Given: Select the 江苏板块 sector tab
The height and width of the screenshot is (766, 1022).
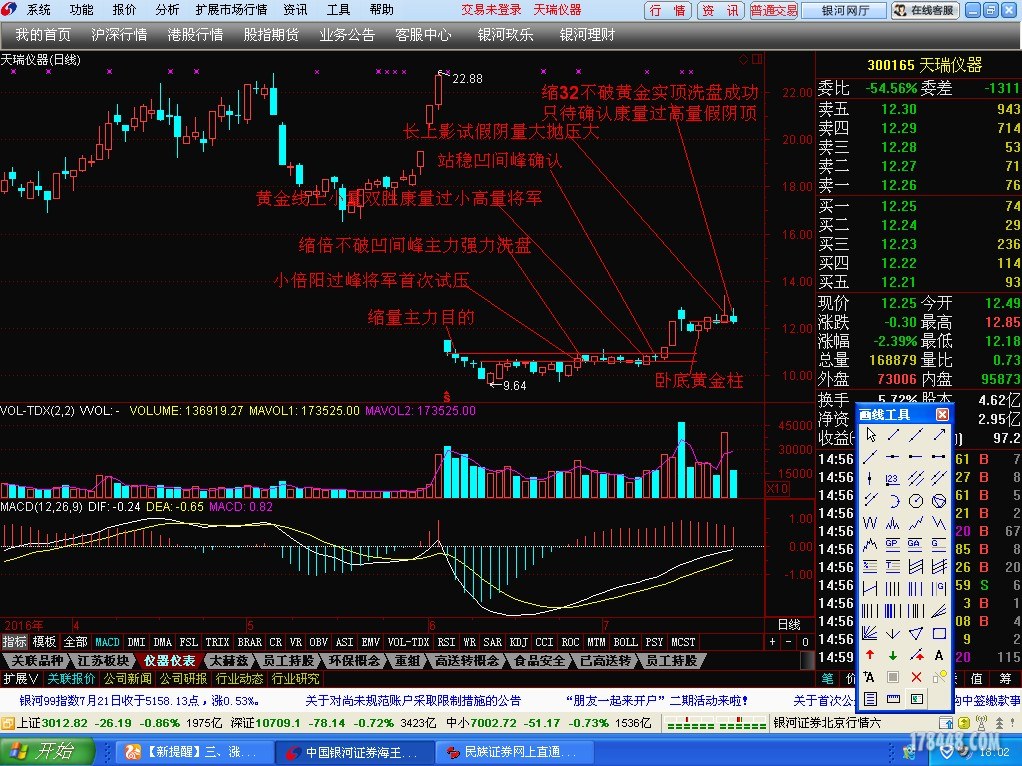Looking at the screenshot, I should 104,661.
